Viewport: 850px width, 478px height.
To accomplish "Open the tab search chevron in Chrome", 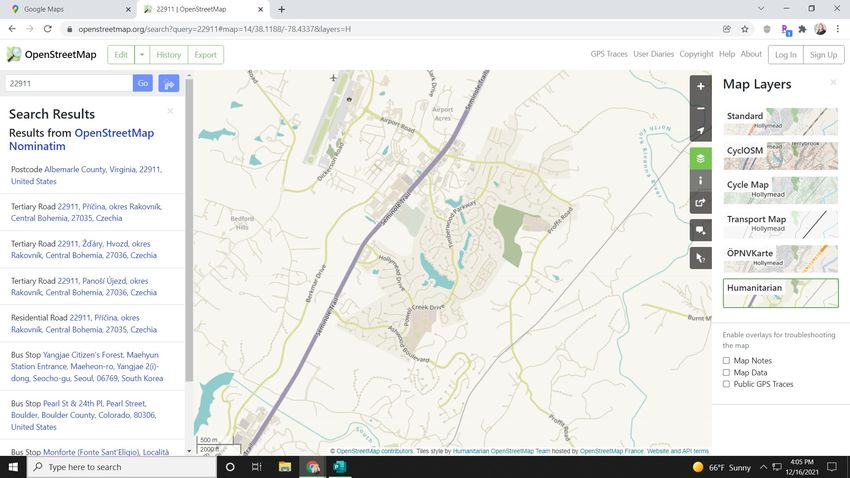I will click(x=761, y=9).
